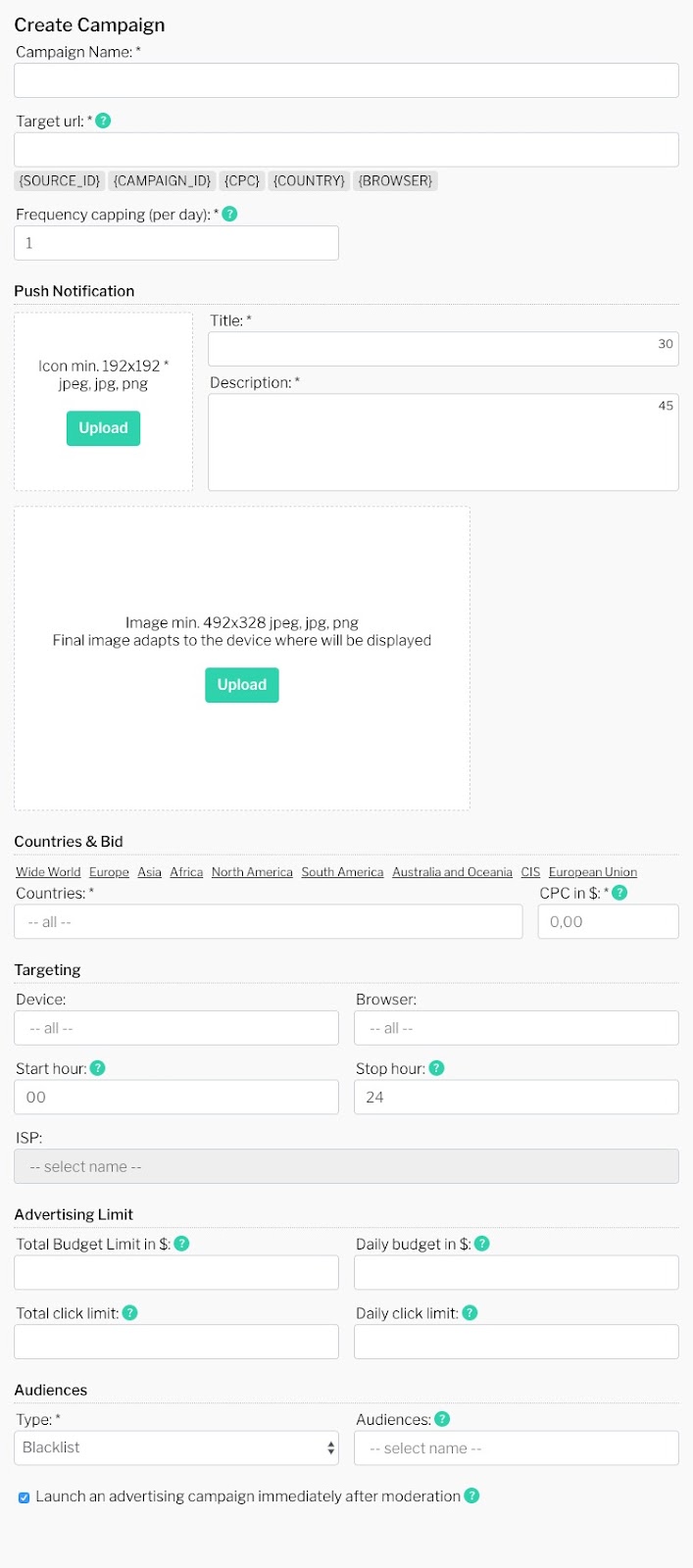Screen dimensions: 693x1568
Task: Insert the {CAMPAIGN_ID} macro tag
Action: (163, 180)
